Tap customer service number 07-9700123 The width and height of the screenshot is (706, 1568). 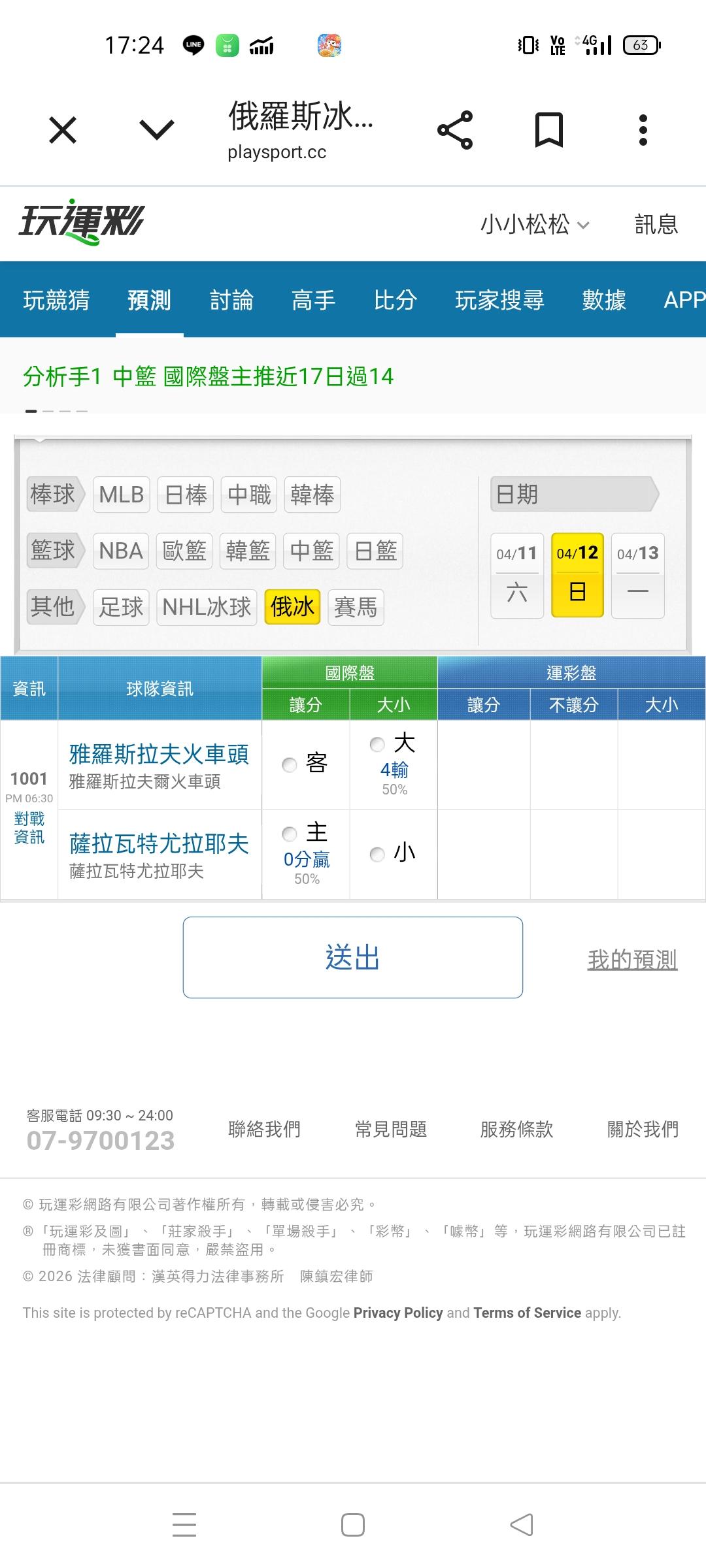coord(101,1141)
